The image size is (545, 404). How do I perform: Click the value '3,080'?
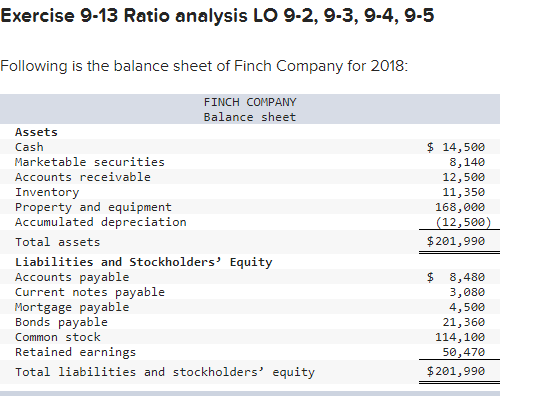(x=467, y=292)
